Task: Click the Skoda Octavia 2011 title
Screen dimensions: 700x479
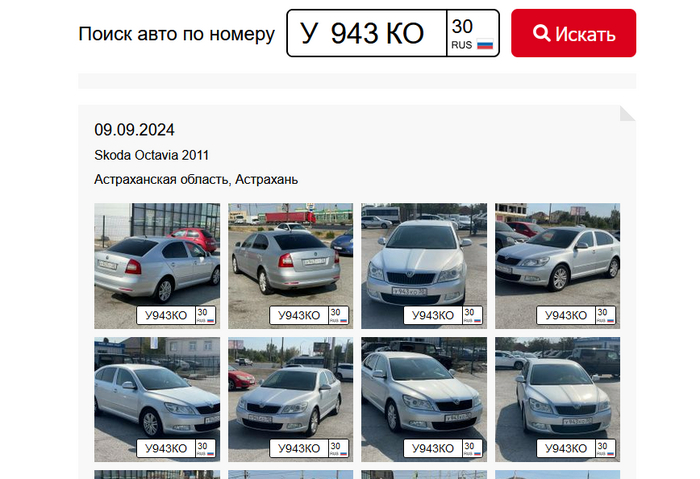Action: [x=151, y=155]
